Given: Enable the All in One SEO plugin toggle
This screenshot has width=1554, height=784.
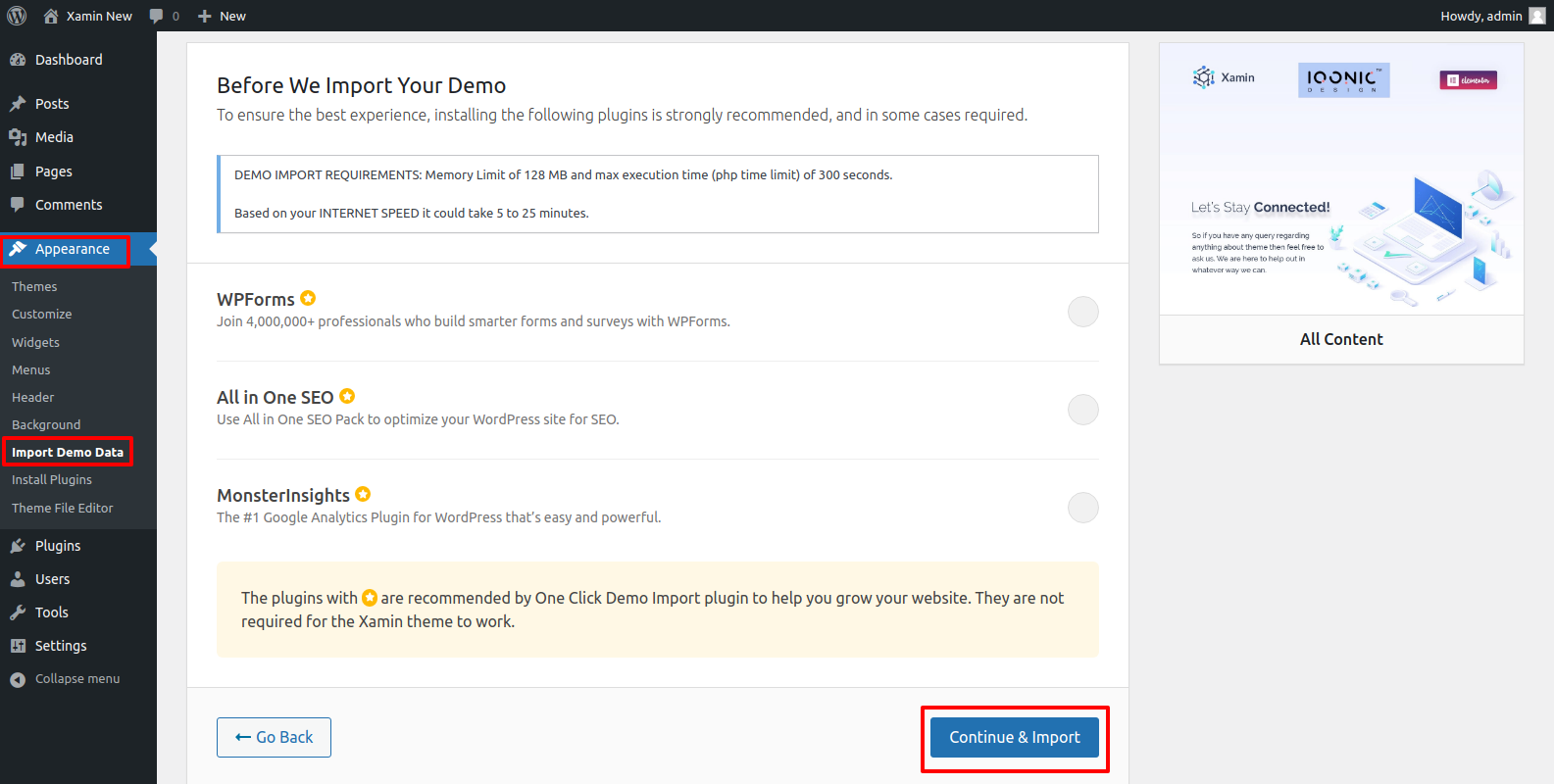Looking at the screenshot, I should tap(1083, 410).
